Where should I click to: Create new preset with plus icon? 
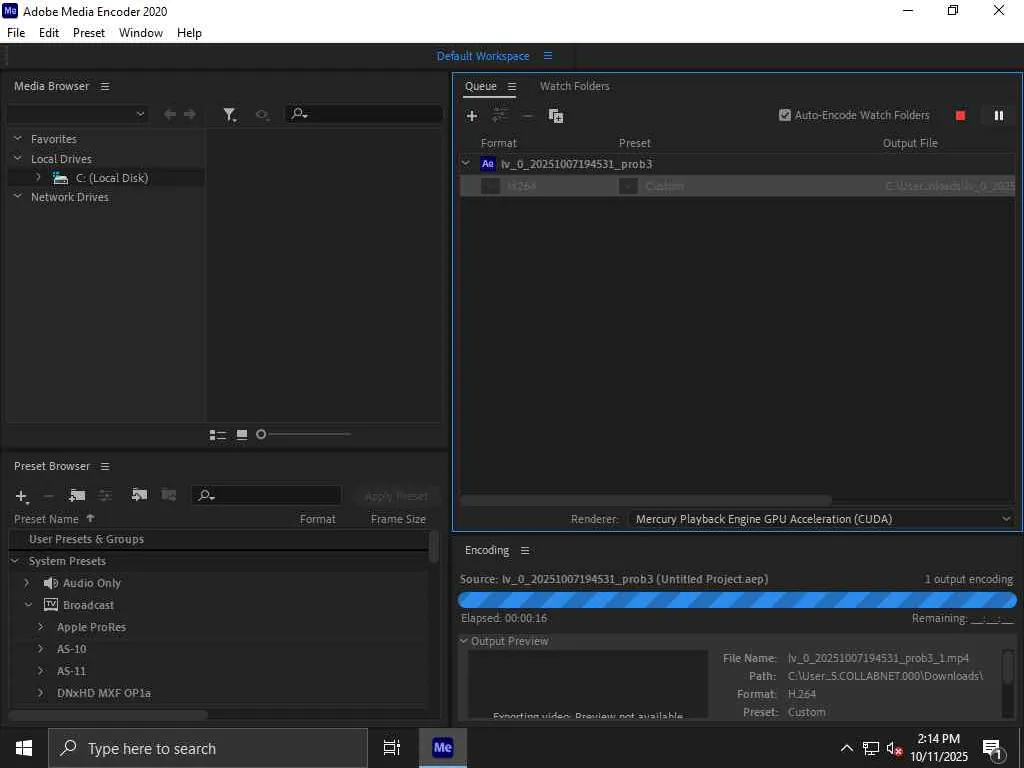tap(21, 496)
